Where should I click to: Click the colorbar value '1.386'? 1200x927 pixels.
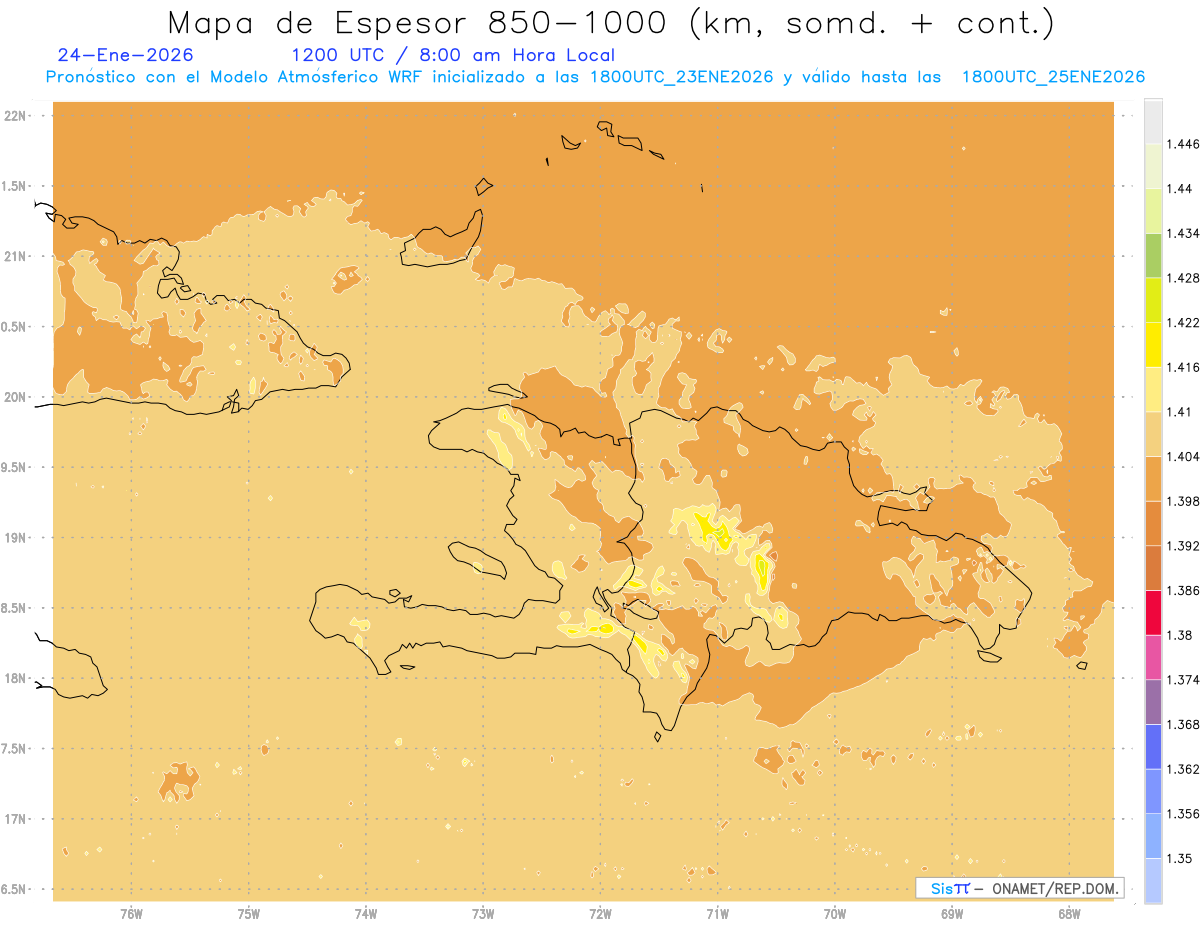coord(1183,591)
